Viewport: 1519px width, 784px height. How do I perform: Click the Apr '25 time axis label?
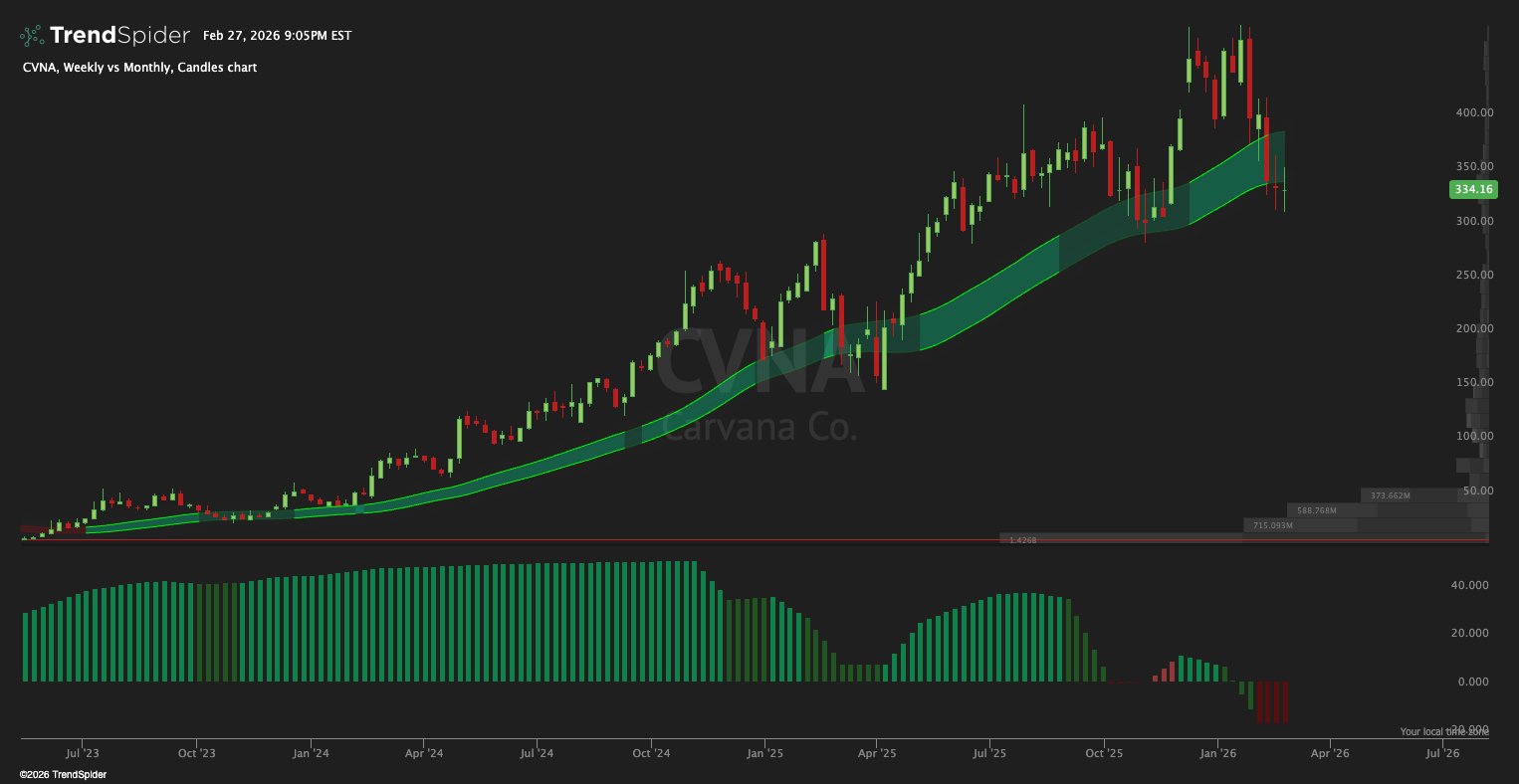click(877, 754)
